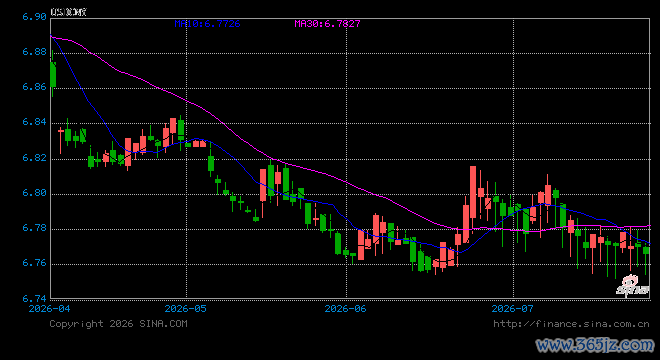Image resolution: width=660 pixels, height=360 pixels.
Task: Click the 2026-05 date axis label
Action: point(186,309)
